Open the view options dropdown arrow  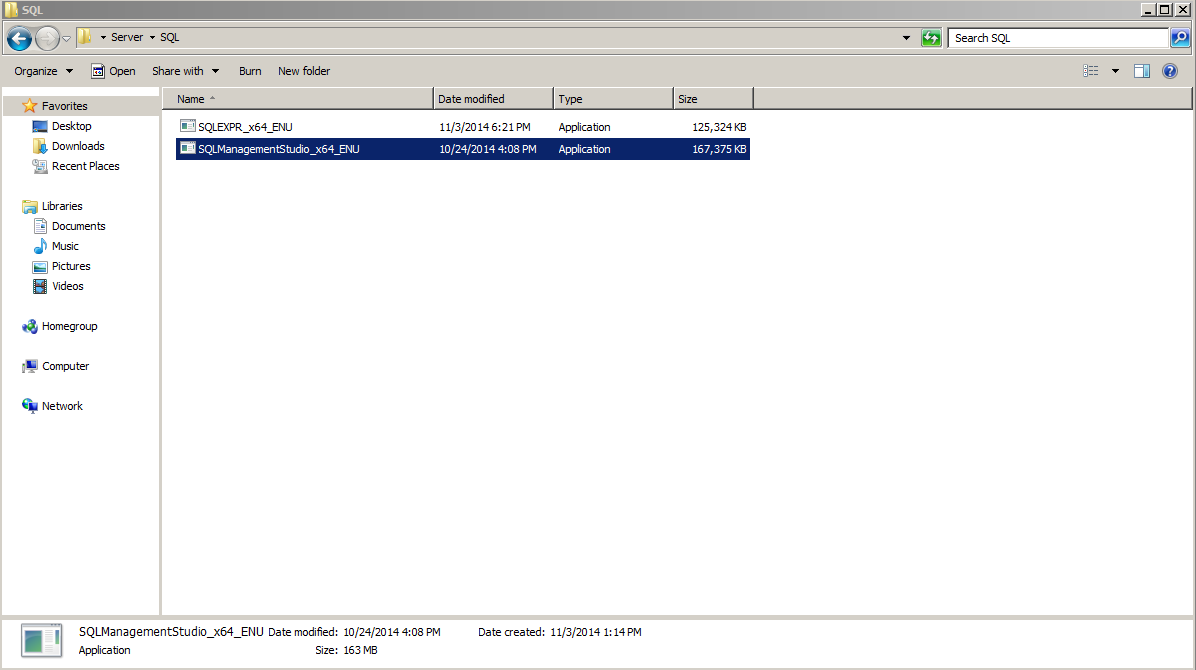coord(1115,71)
